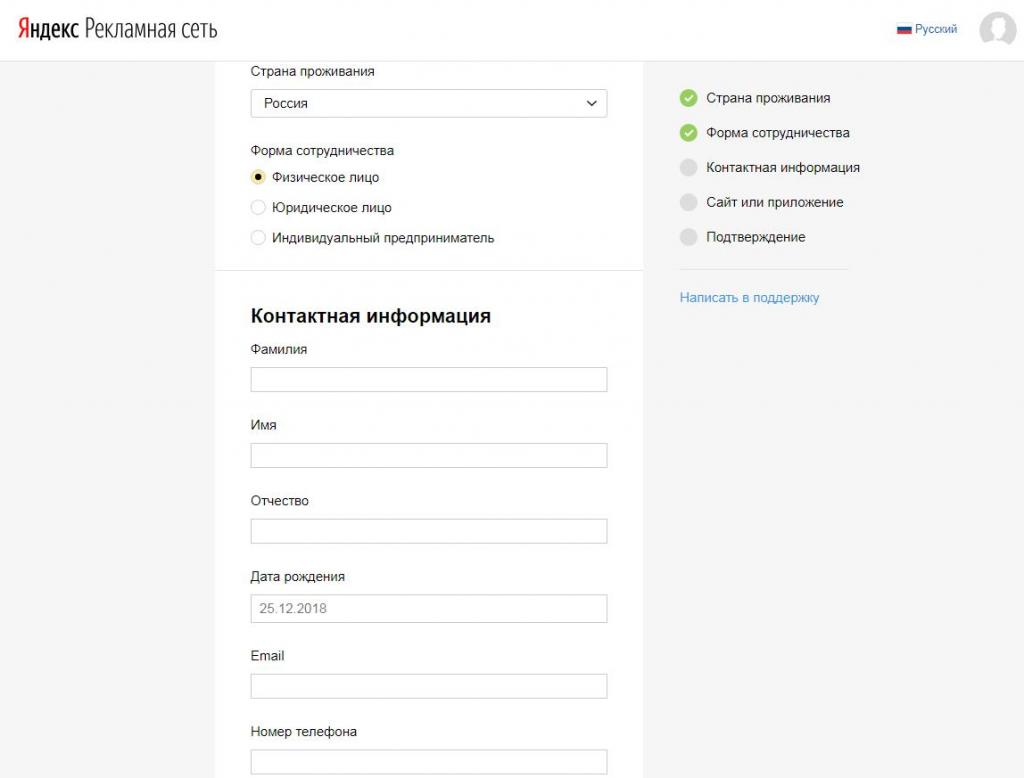The height and width of the screenshot is (778, 1024).
Task: Click gray step circle for Сайт или приложение
Action: click(688, 203)
